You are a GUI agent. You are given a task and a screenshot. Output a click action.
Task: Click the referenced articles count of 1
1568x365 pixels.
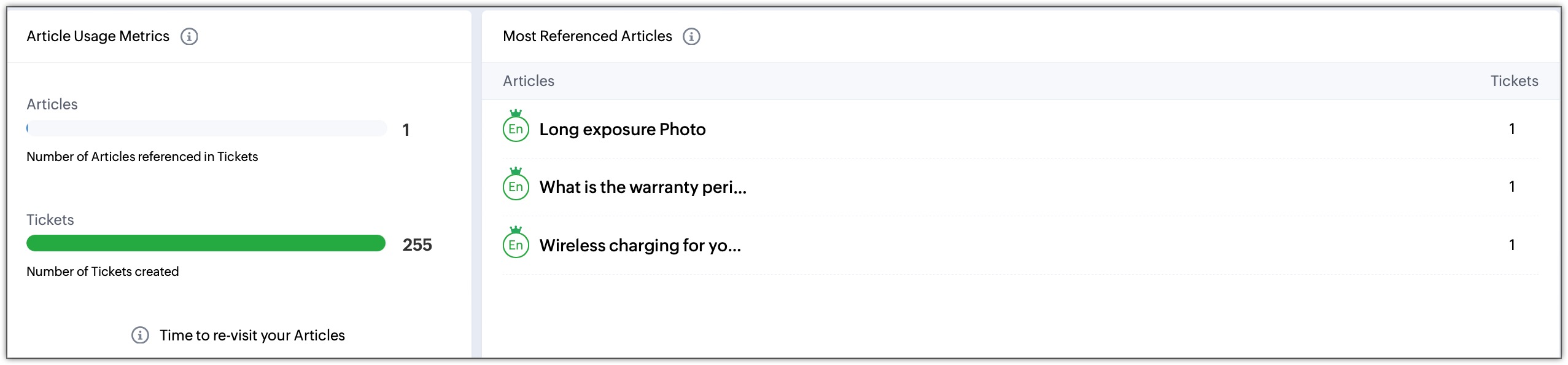tap(406, 130)
